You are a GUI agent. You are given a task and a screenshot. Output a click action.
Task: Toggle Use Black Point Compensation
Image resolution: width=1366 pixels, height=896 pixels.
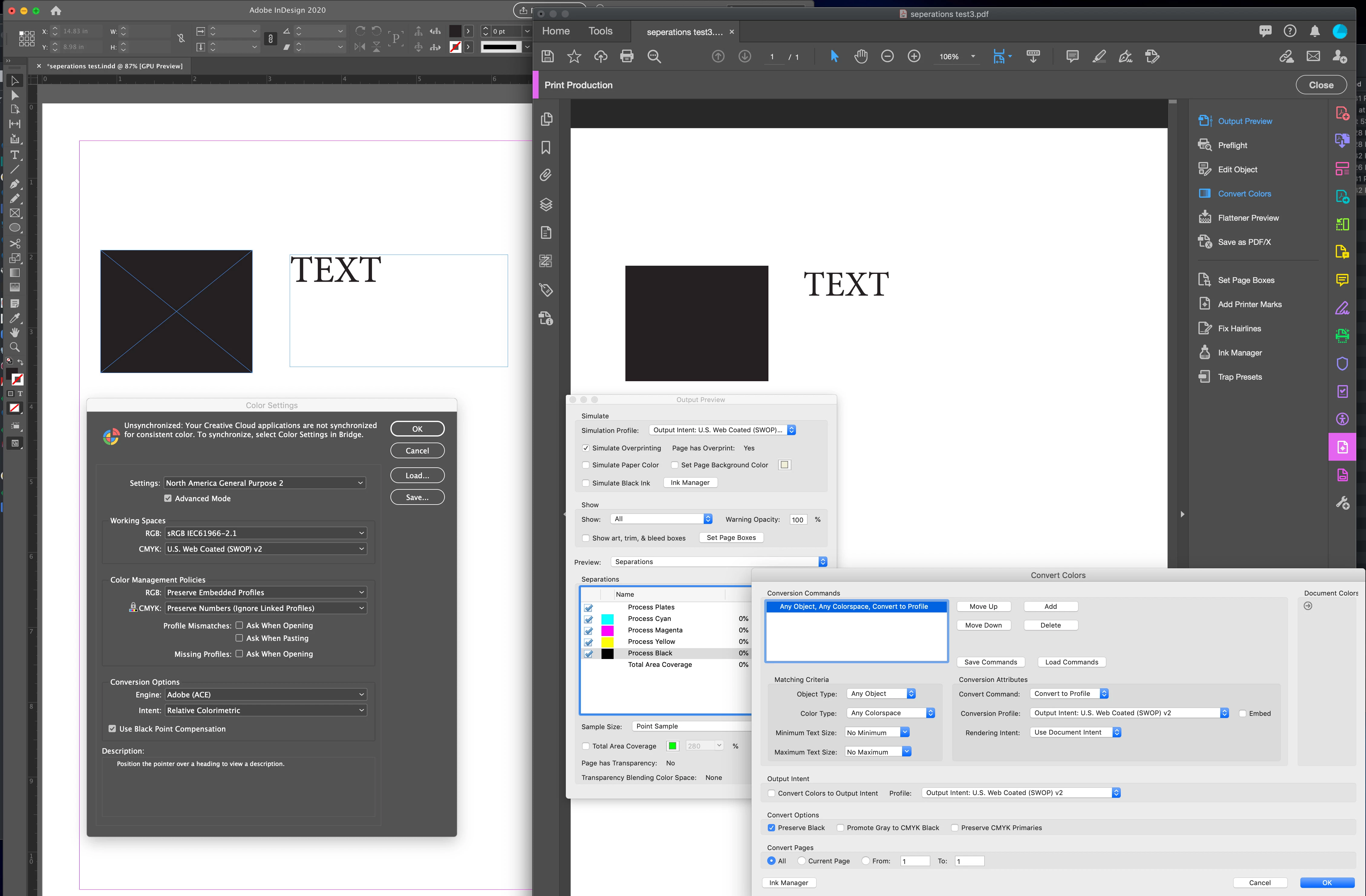point(112,729)
